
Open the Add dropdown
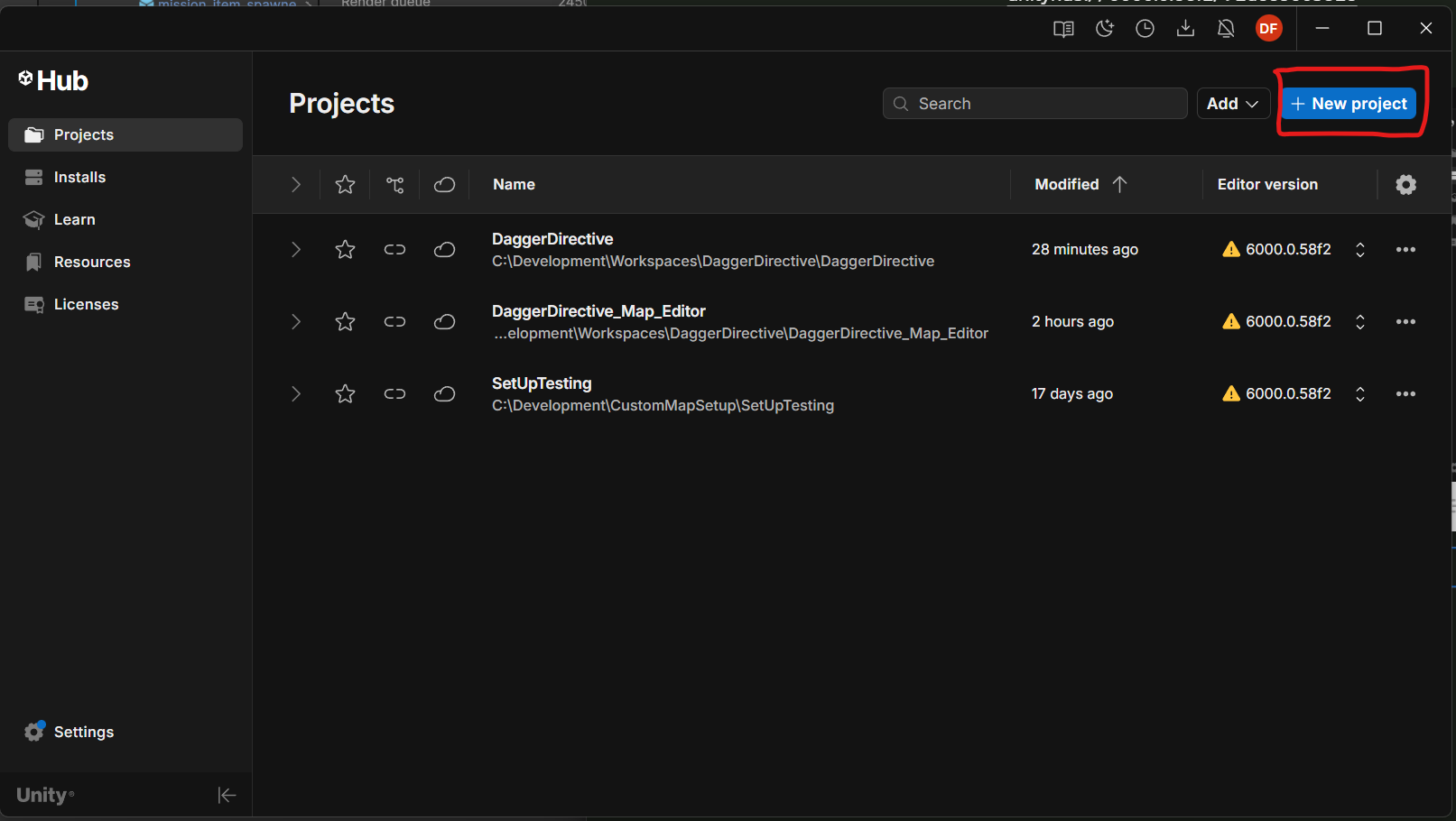tap(1233, 104)
